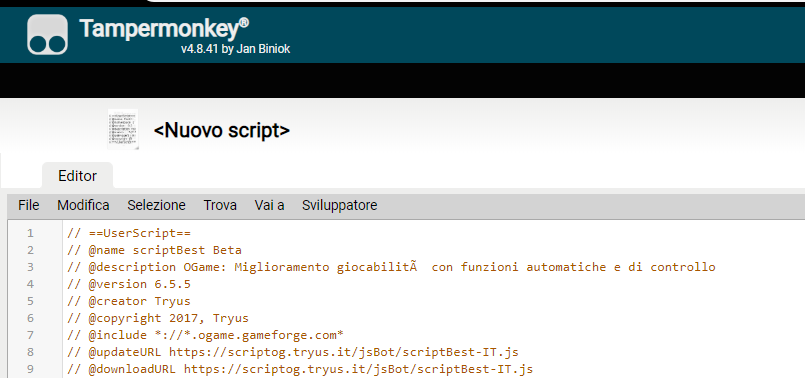This screenshot has height=378, width=805.
Task: Open the Modifica menu
Action: pyautogui.click(x=83, y=205)
